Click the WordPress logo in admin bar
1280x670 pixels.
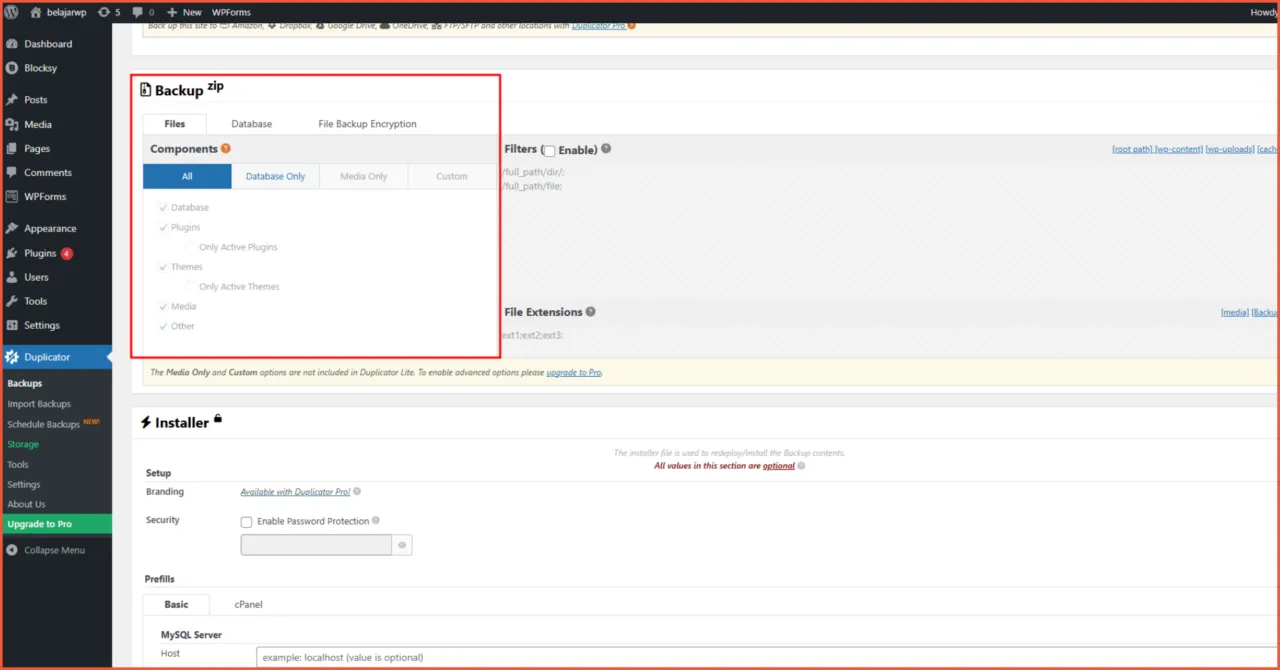(x=11, y=12)
